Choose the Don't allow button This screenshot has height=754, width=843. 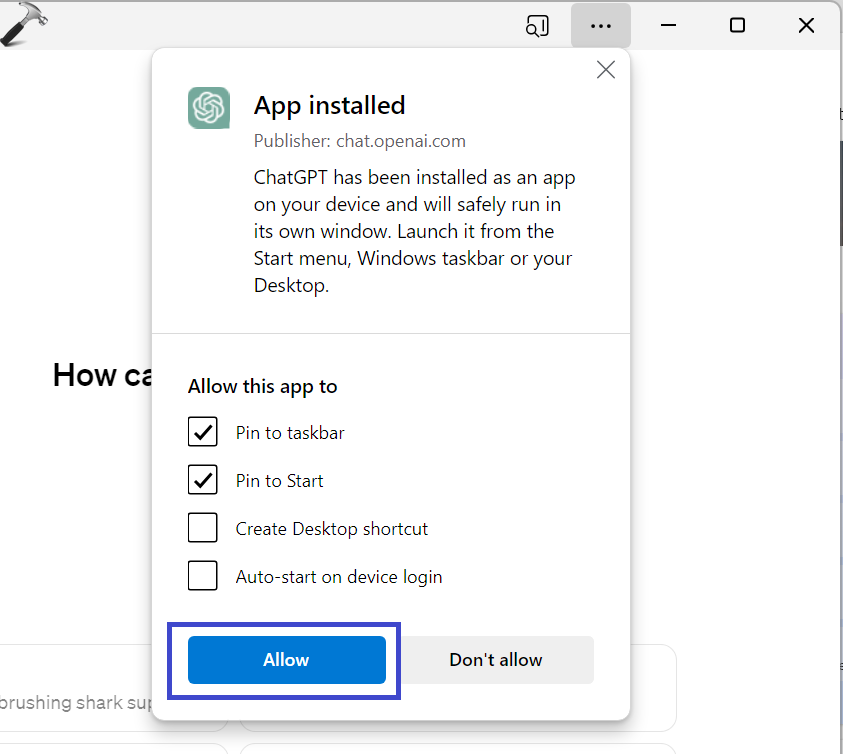(x=496, y=660)
